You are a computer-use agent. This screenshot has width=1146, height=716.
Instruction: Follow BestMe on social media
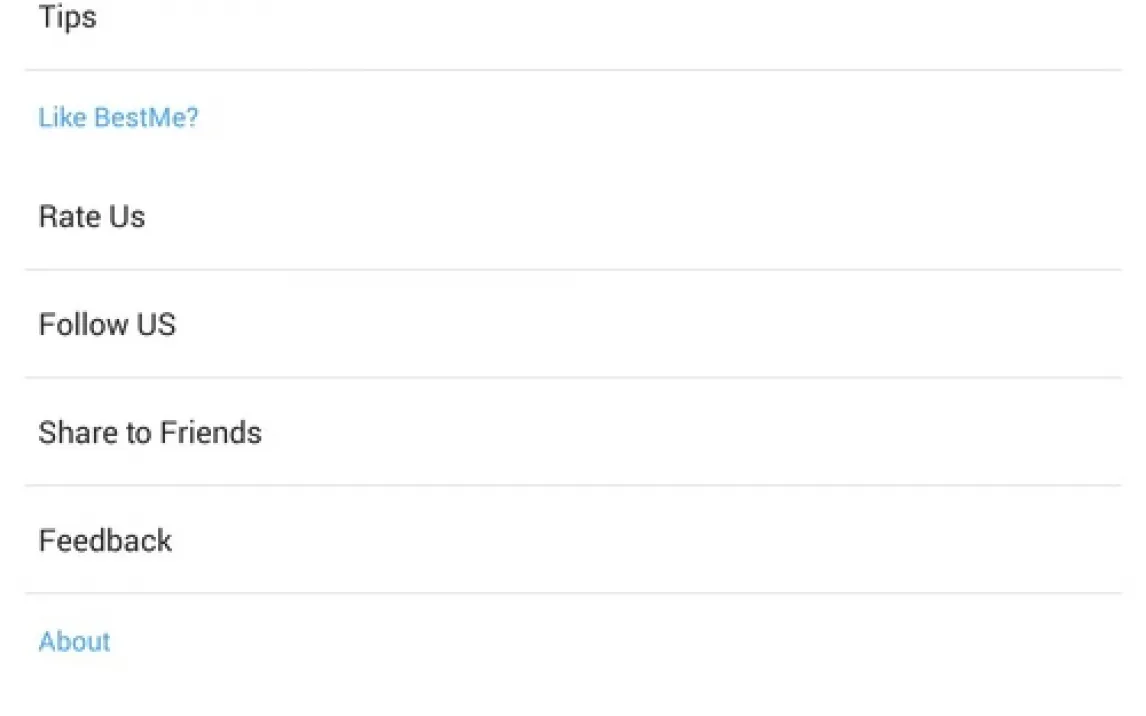(x=107, y=325)
